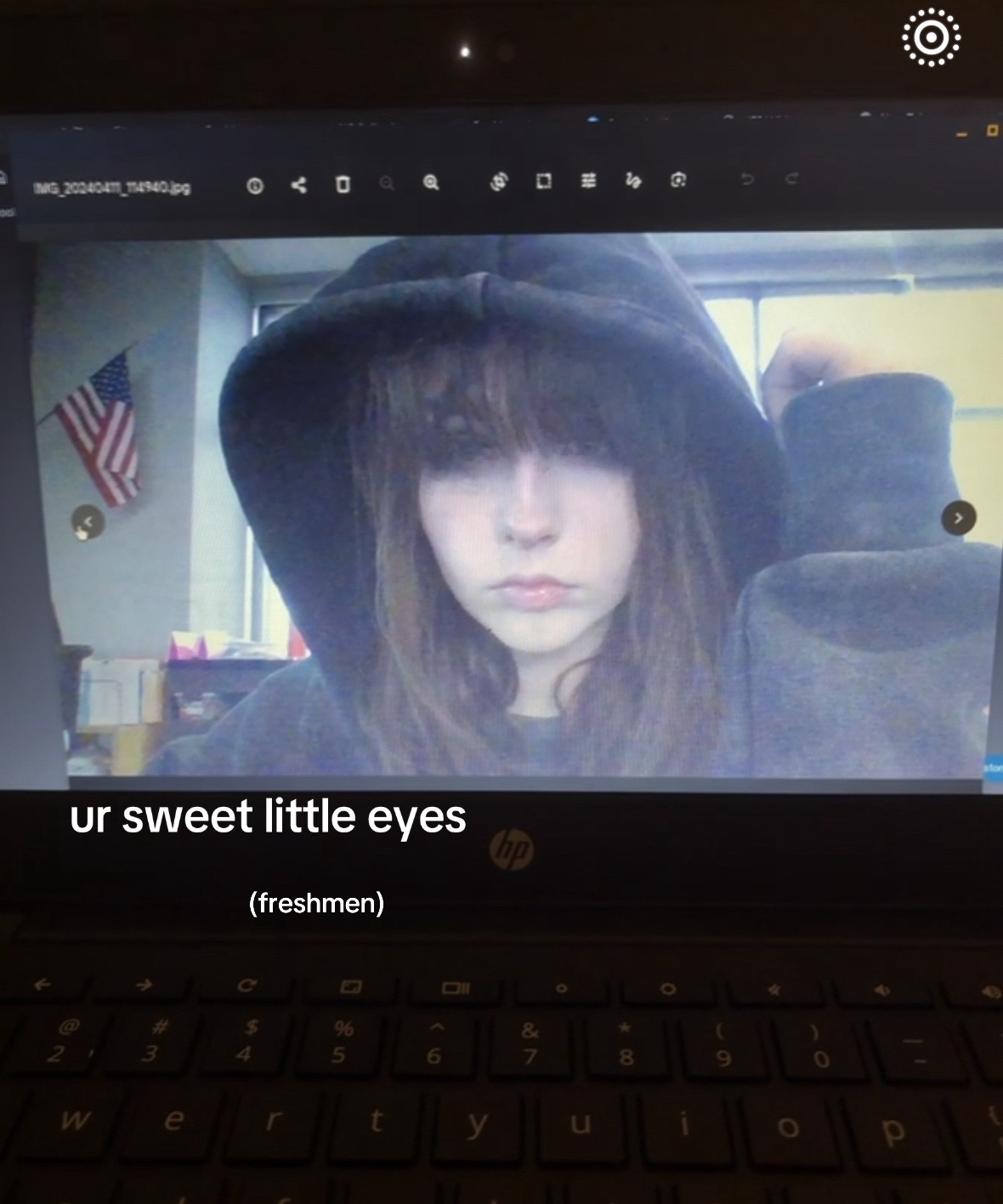
Task: Maximize the gallery window
Action: pos(991,131)
